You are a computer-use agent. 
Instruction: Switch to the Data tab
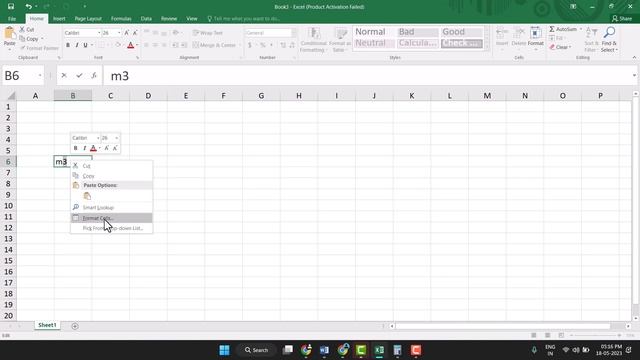[146, 19]
